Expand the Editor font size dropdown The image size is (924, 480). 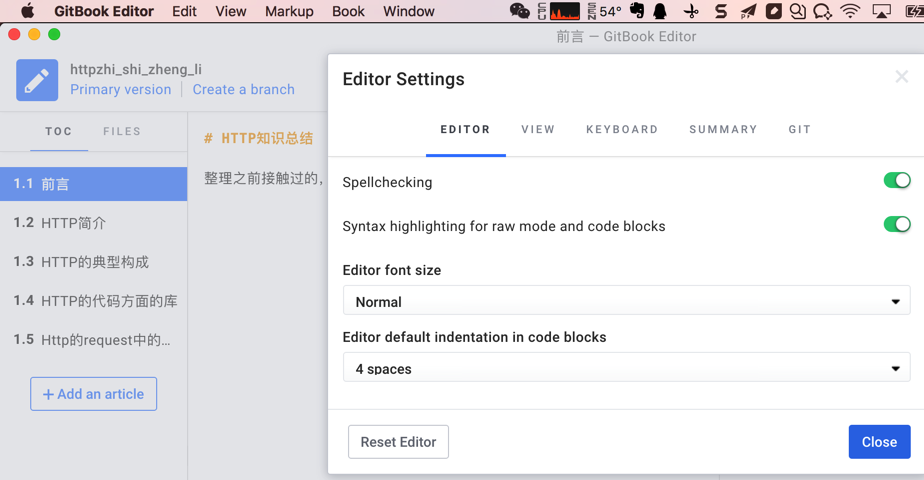point(626,301)
